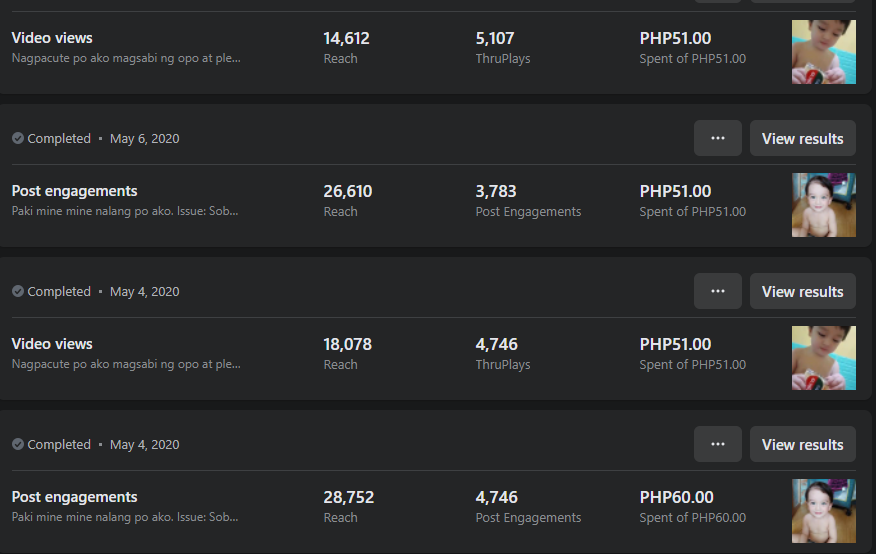Click Completed check icon on May 4 video ad

coord(18,292)
